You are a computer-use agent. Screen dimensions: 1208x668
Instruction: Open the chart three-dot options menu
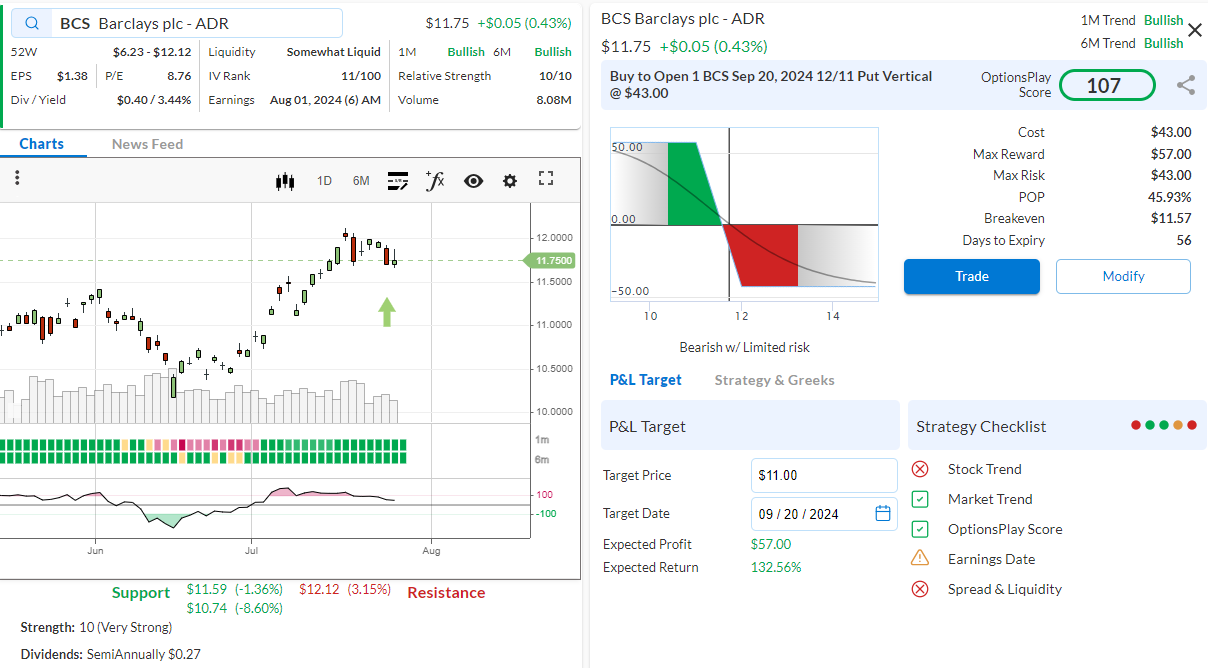click(17, 179)
